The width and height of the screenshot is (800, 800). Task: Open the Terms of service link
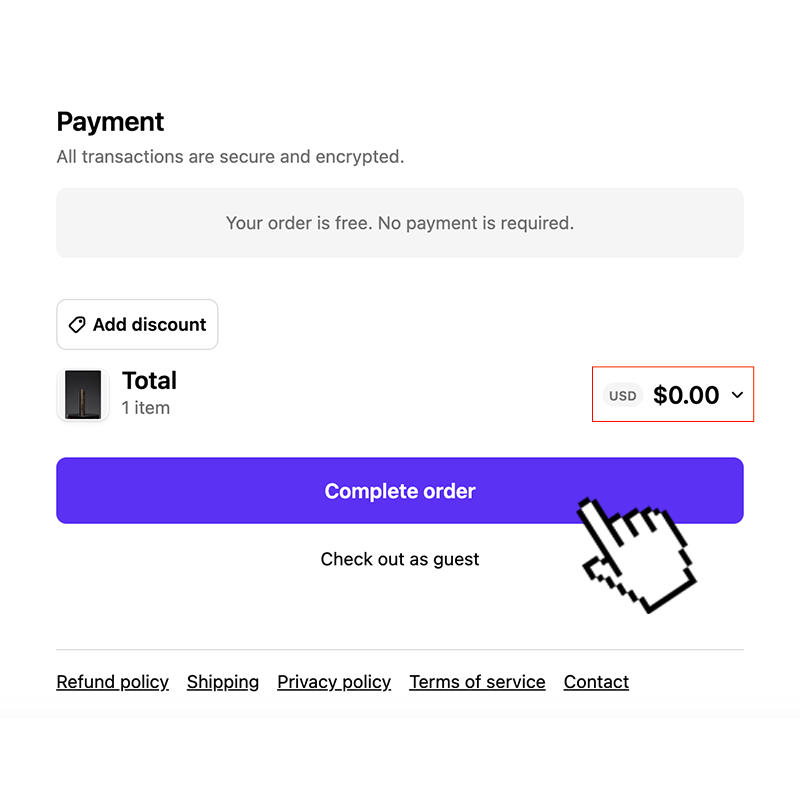coord(477,682)
